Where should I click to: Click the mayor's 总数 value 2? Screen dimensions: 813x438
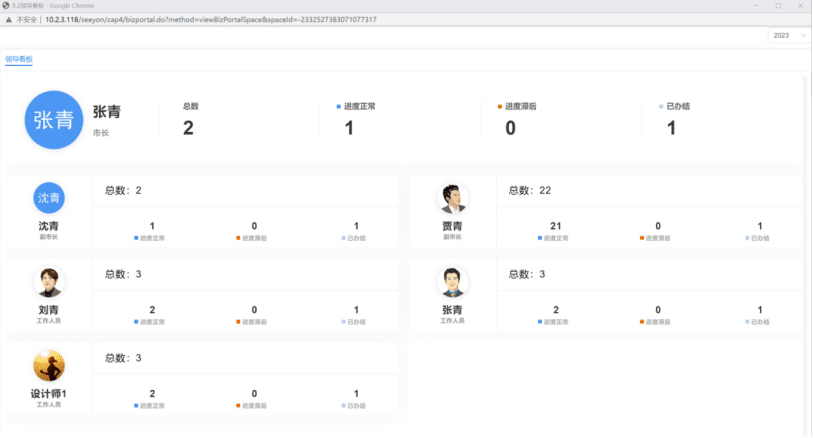coord(188,128)
